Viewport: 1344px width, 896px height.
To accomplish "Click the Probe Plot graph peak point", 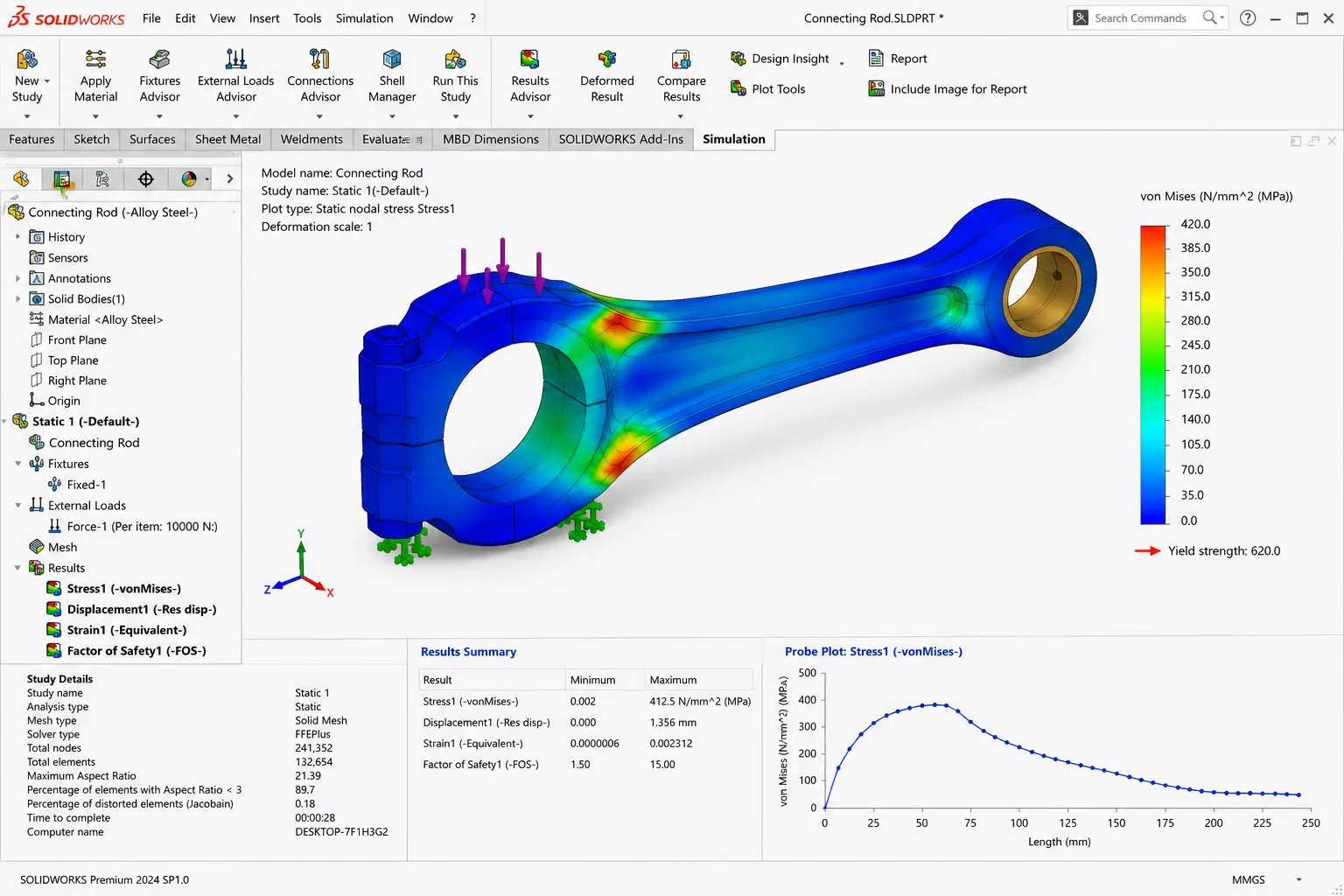I will (x=935, y=704).
